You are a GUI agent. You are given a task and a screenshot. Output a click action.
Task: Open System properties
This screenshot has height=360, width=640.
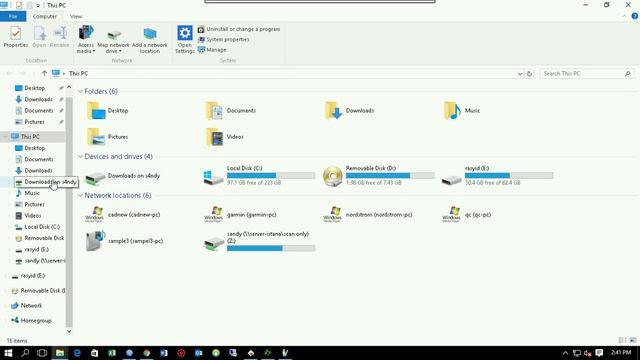(x=224, y=40)
